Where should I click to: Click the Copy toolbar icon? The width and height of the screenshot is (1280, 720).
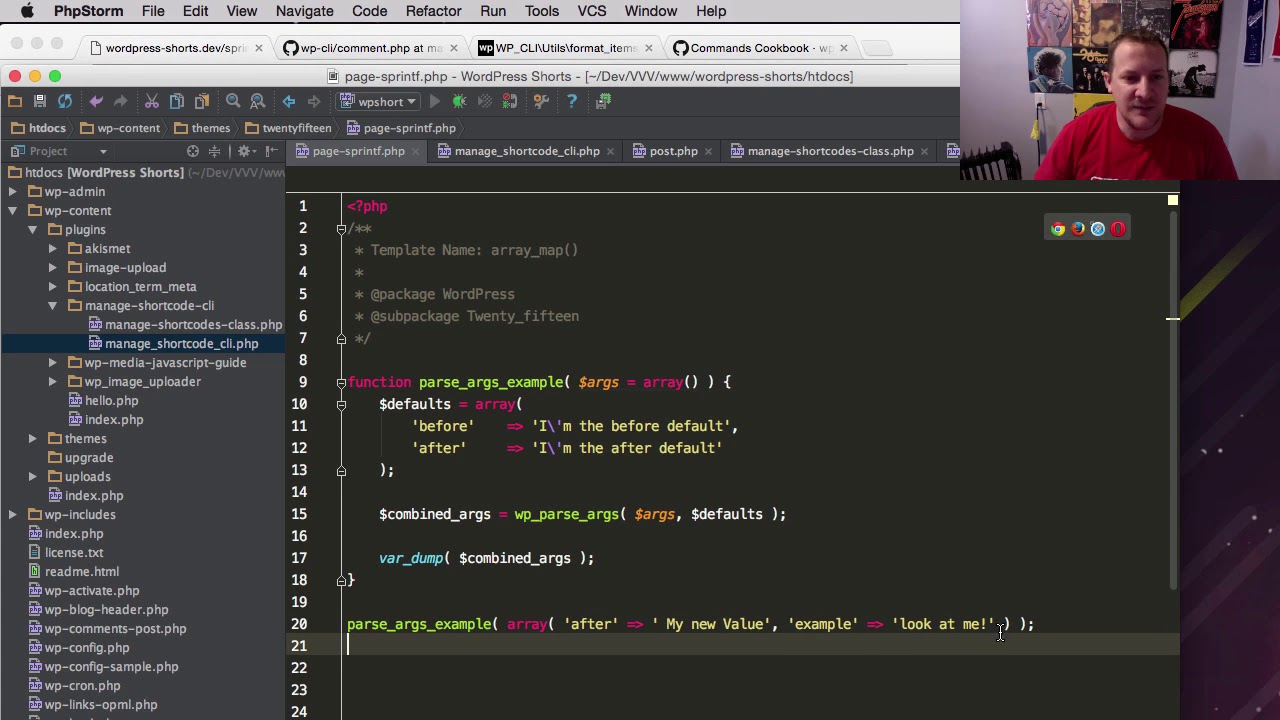(177, 101)
